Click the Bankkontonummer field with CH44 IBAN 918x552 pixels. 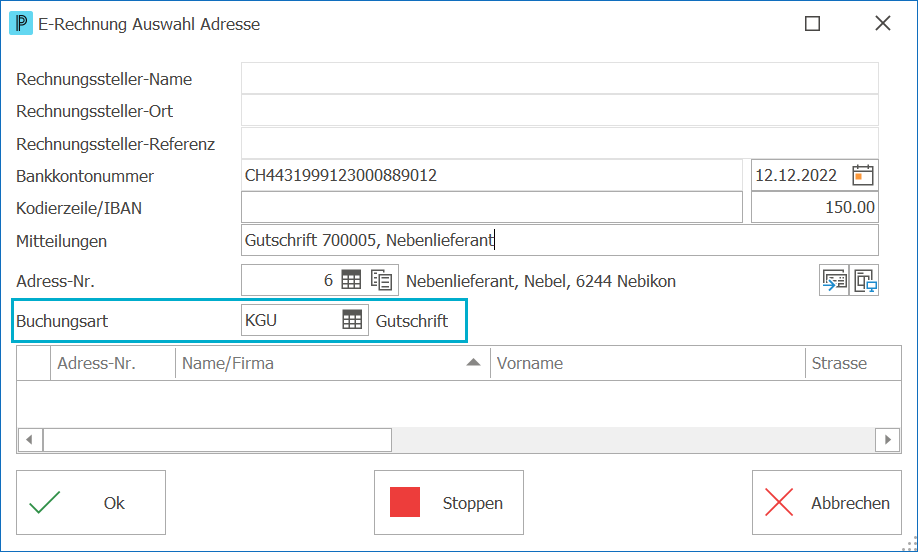pos(492,175)
